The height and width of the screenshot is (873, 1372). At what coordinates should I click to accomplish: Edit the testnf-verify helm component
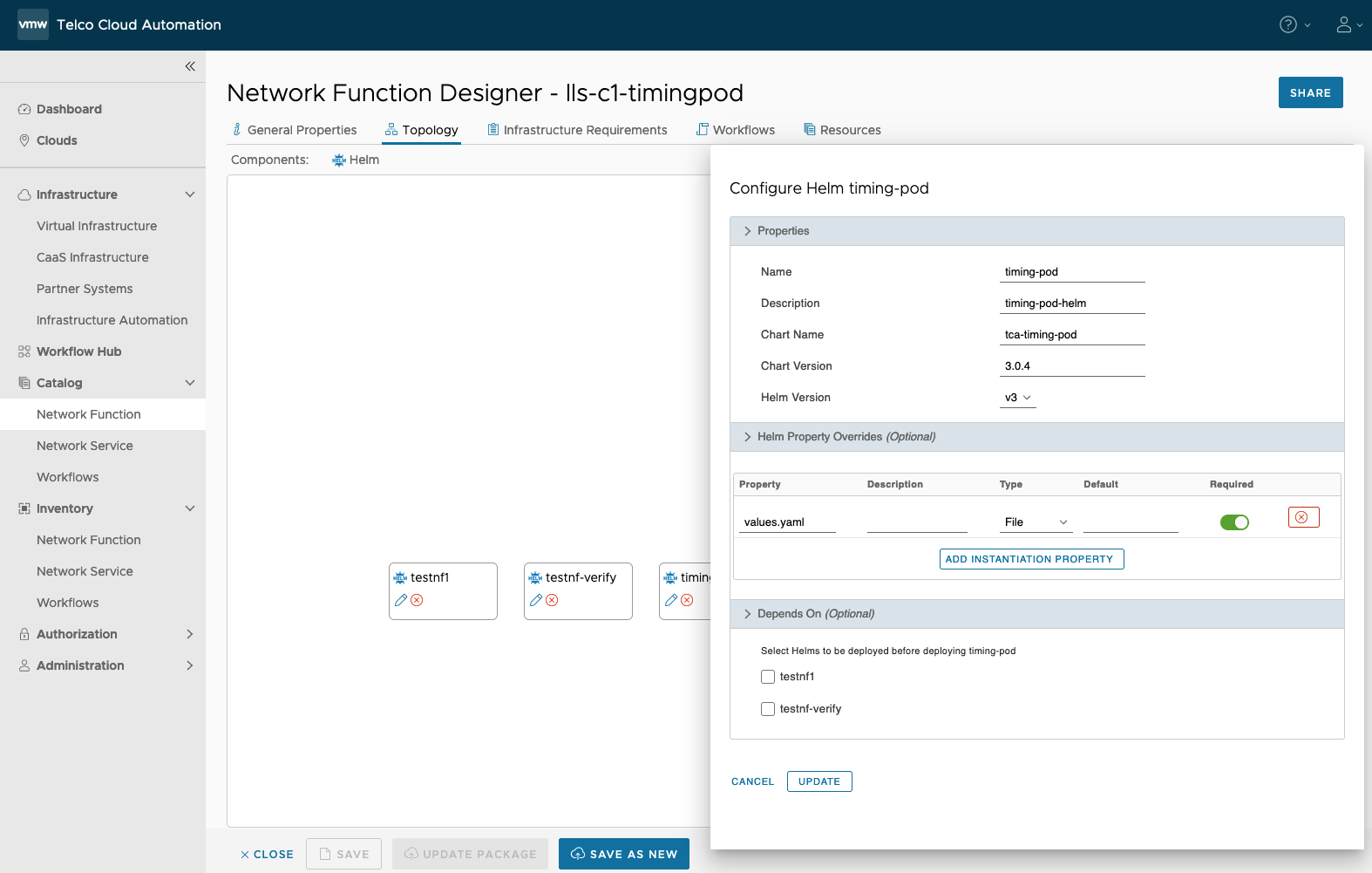[536, 600]
